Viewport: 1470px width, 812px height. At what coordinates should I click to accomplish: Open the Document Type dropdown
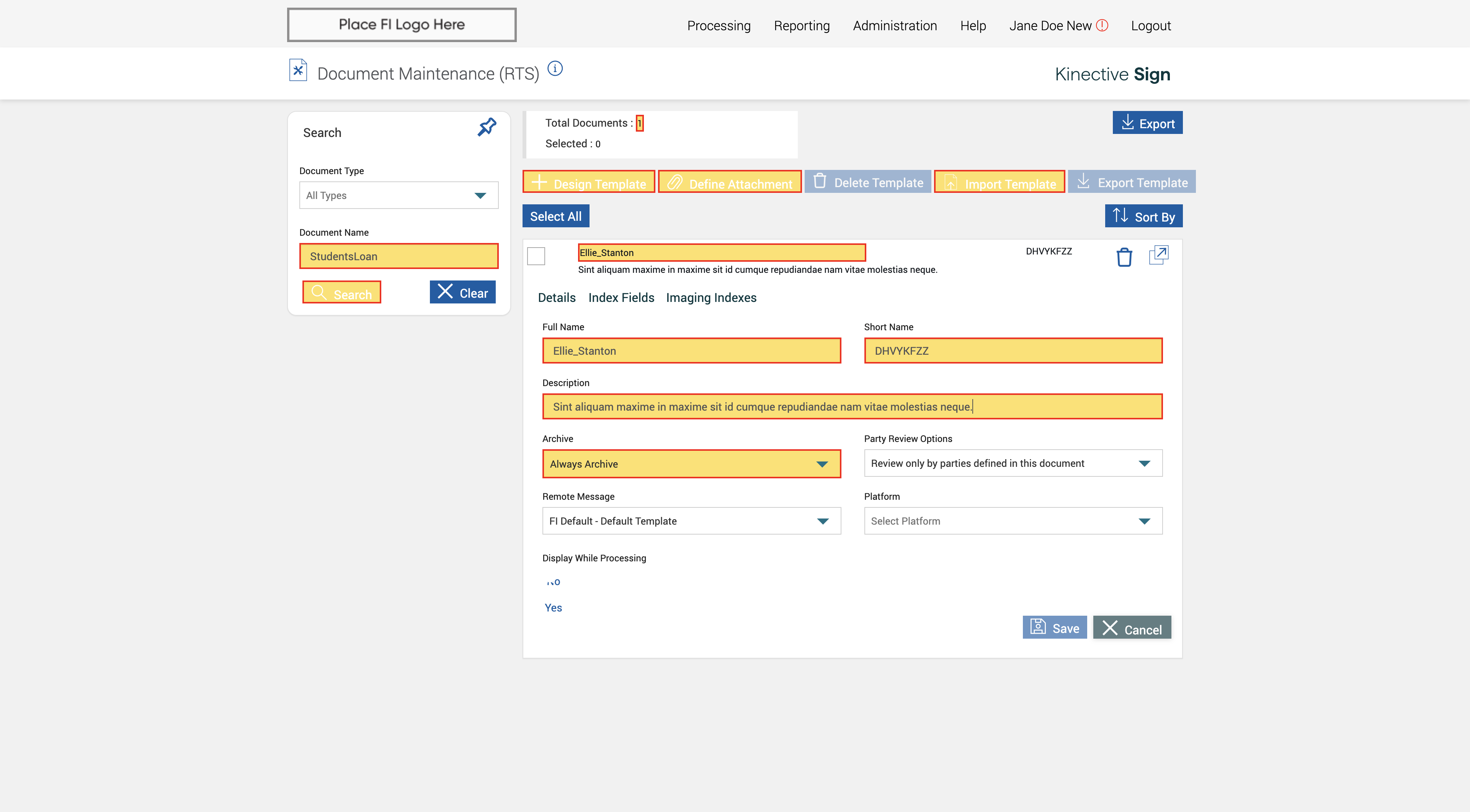pos(398,196)
